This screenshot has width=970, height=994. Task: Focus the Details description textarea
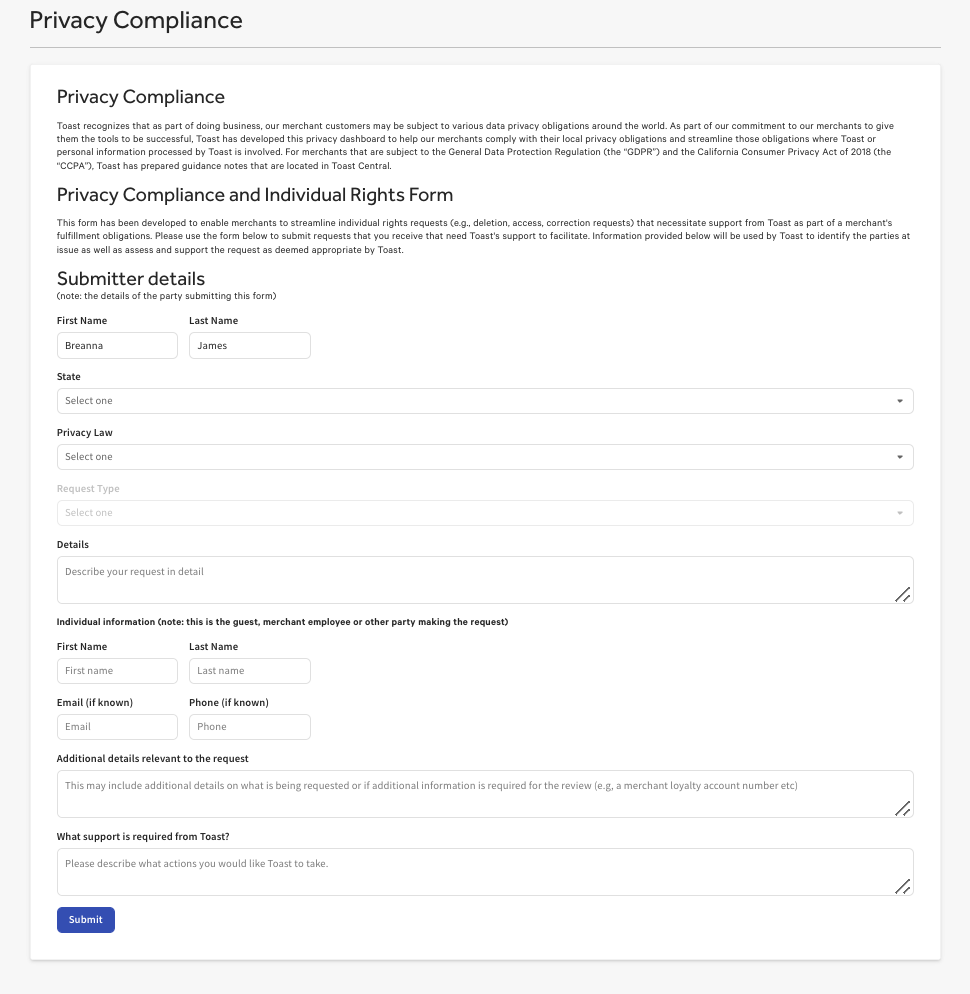485,578
